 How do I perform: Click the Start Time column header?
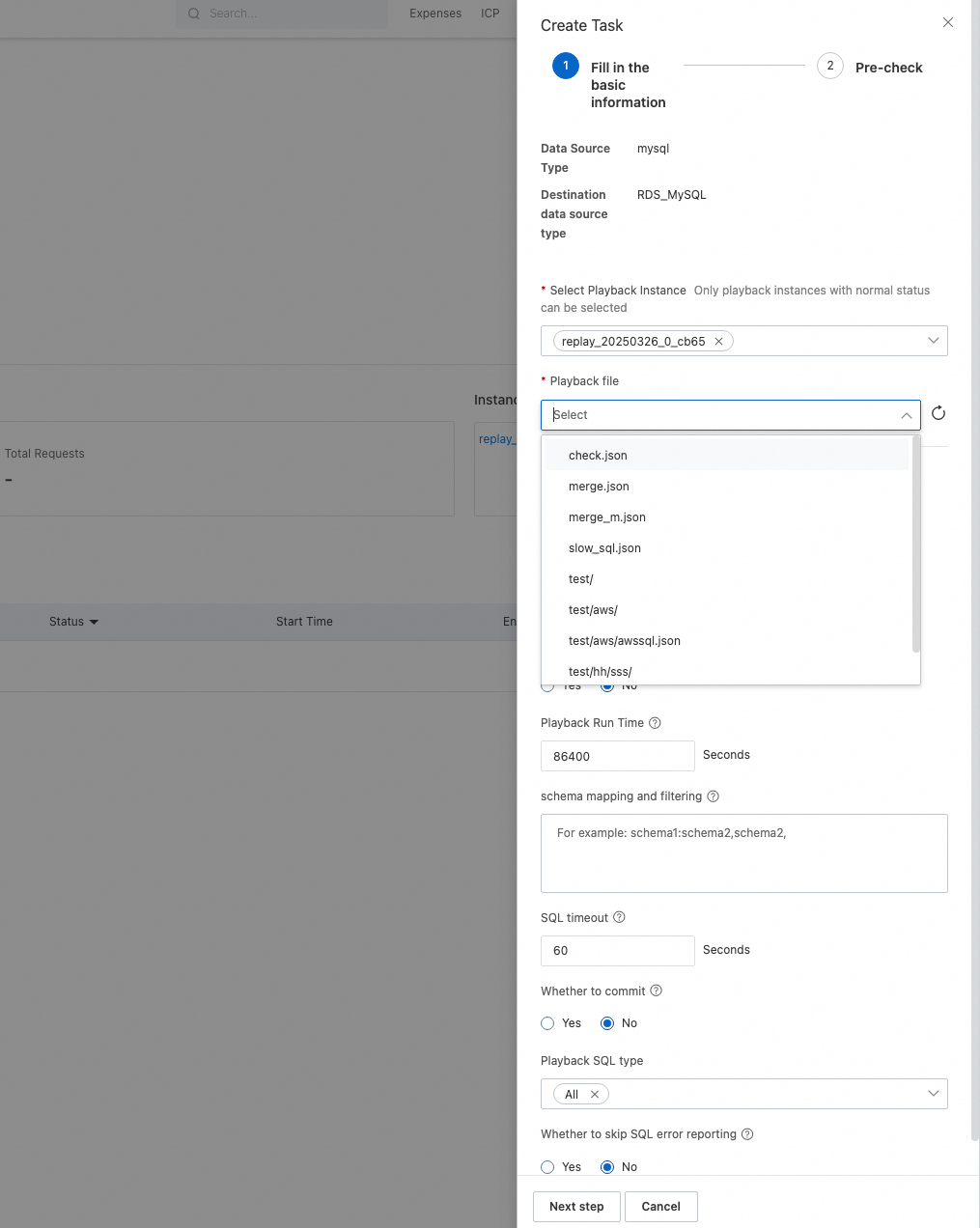point(304,622)
